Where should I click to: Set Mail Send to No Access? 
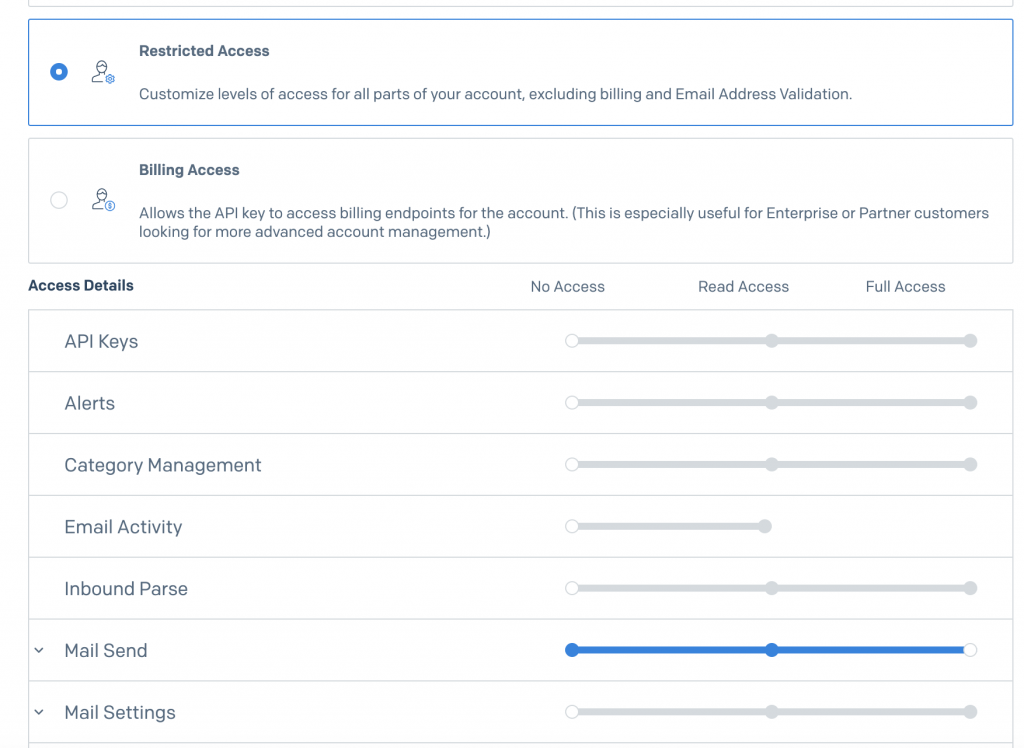572,650
